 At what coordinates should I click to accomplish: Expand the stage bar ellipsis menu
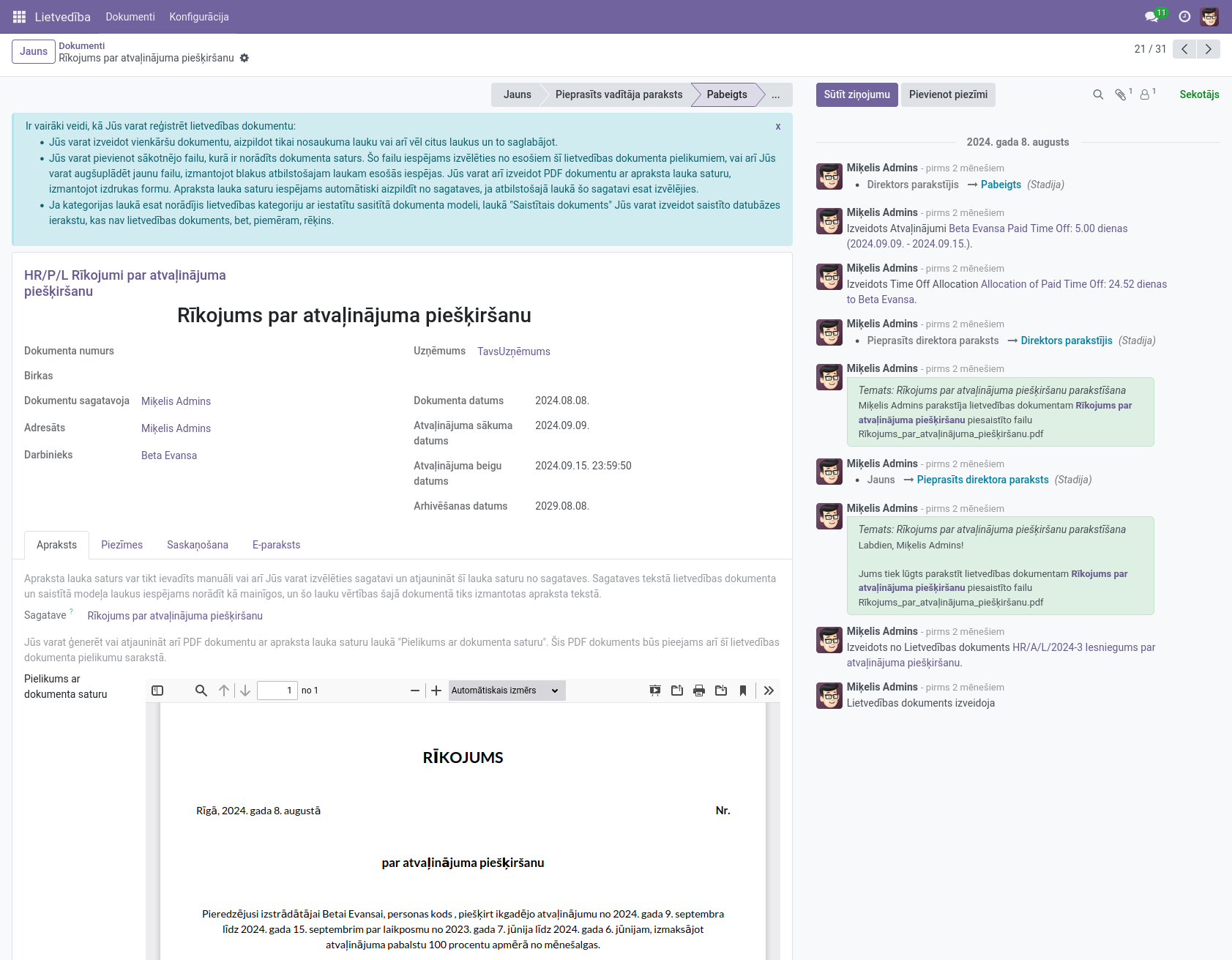point(776,95)
